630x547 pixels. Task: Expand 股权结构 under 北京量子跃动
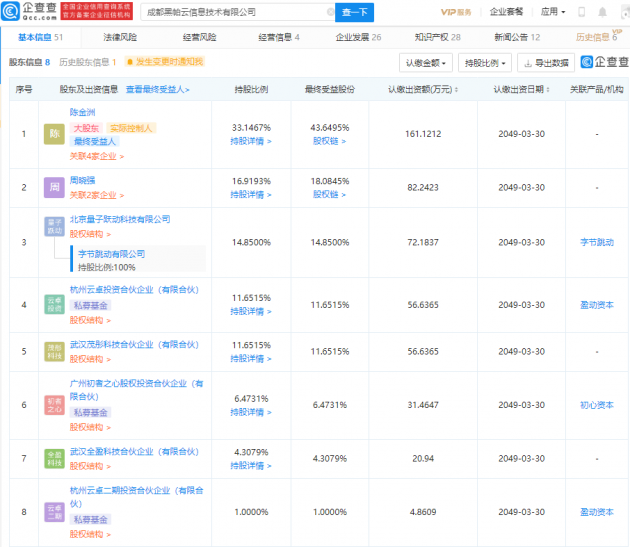click(90, 234)
